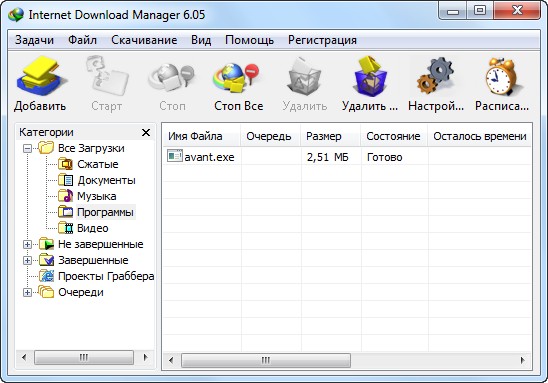
Task: Select the Программы category label
Action: coord(105,212)
